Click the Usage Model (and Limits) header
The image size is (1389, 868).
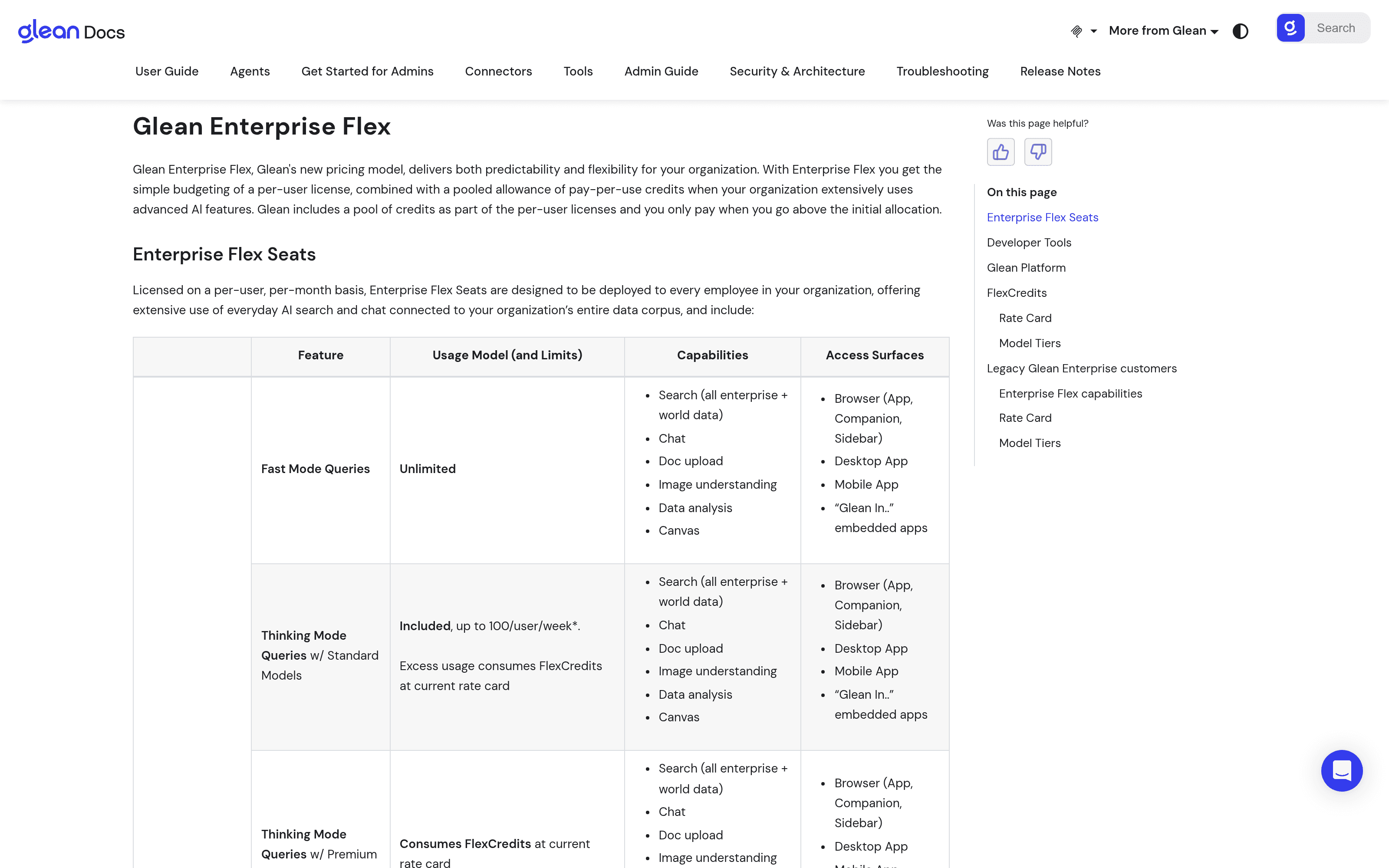tap(507, 355)
